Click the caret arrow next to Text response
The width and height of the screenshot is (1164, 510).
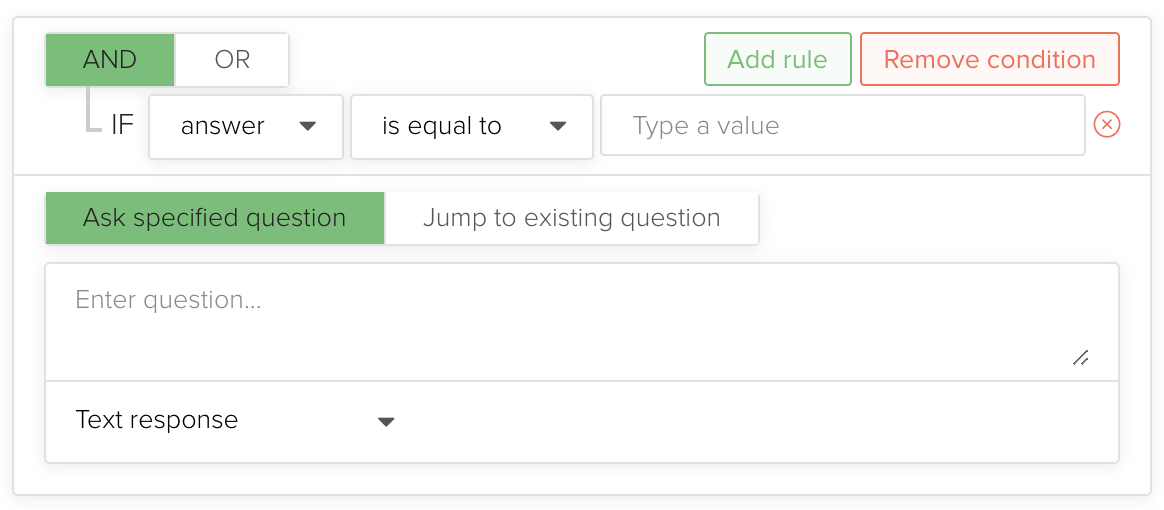[386, 422]
